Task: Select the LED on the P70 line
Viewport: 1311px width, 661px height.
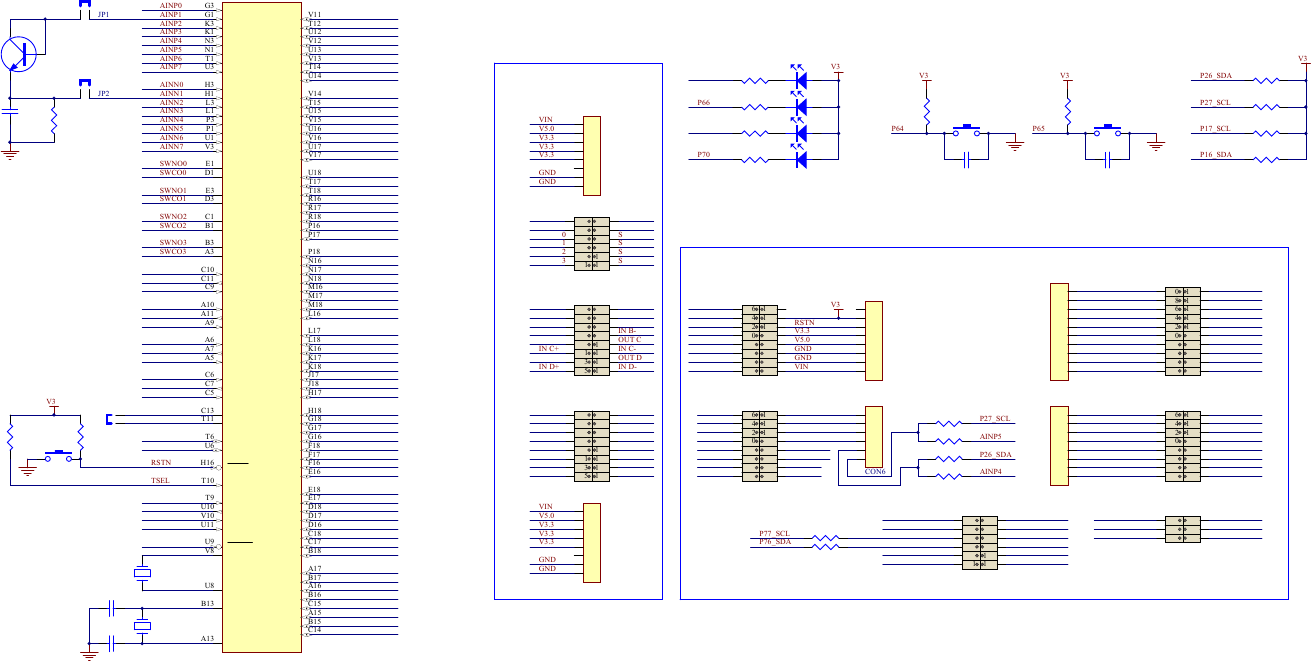Action: click(799, 158)
